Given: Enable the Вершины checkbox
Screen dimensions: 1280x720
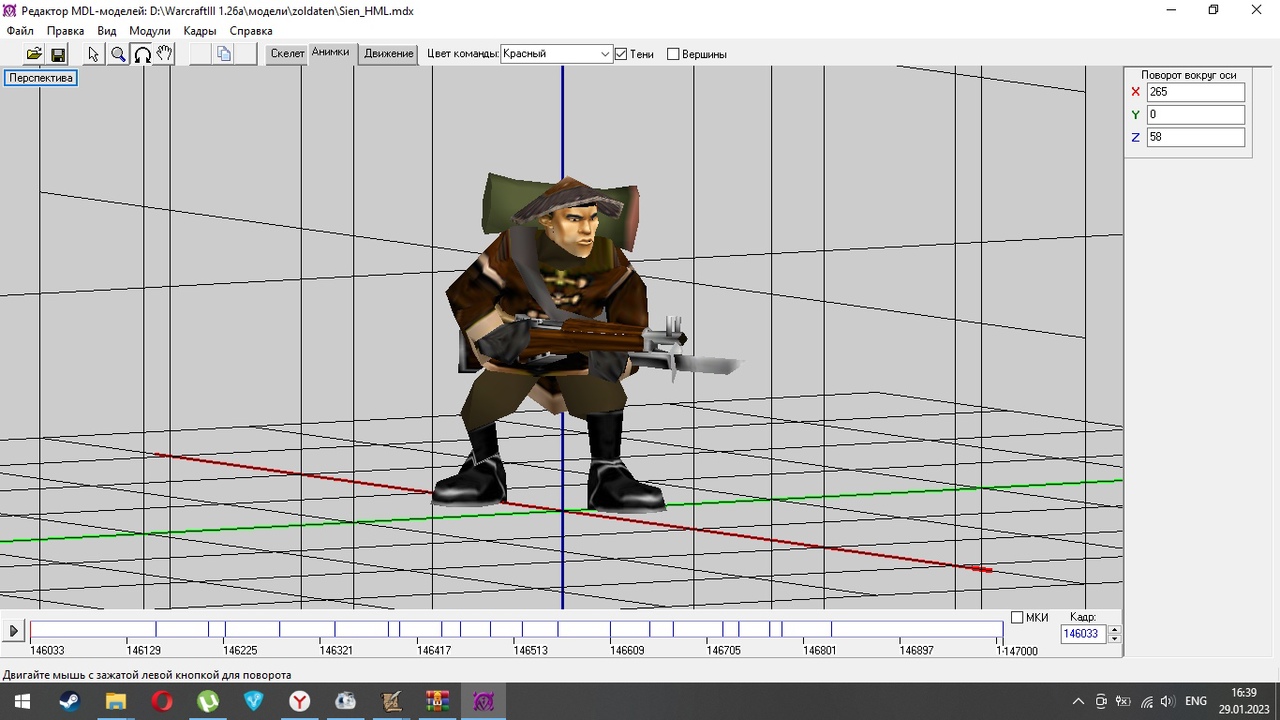Looking at the screenshot, I should click(x=673, y=54).
